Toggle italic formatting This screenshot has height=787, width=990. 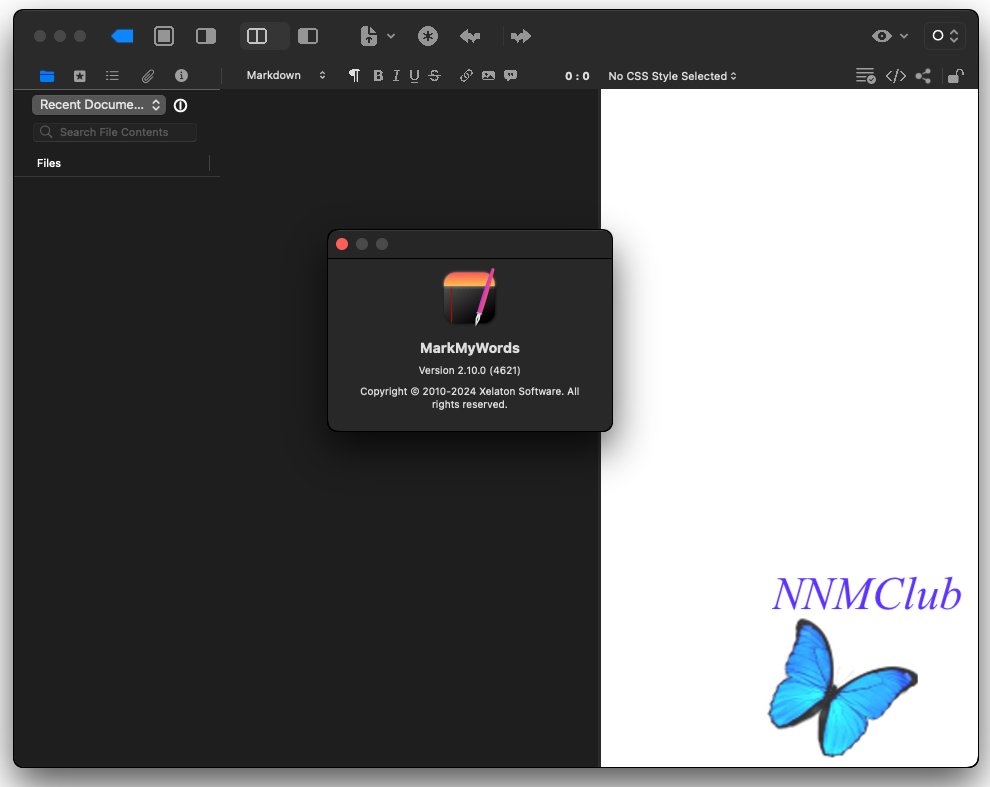(x=396, y=76)
